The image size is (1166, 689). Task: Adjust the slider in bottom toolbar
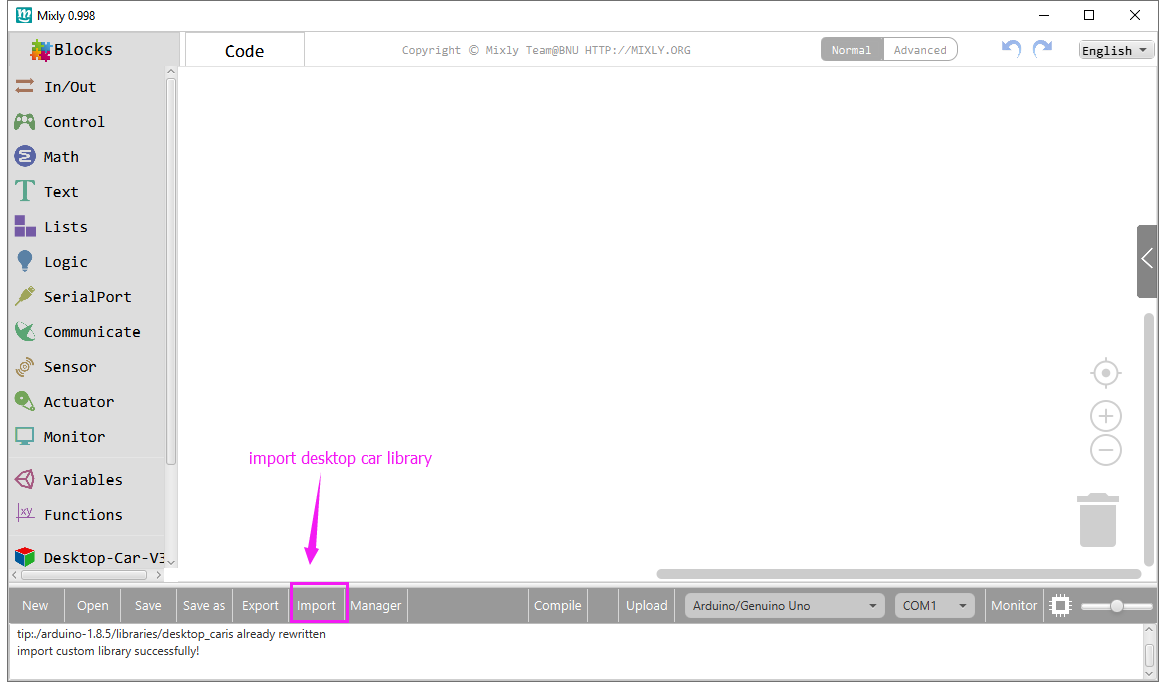1116,605
